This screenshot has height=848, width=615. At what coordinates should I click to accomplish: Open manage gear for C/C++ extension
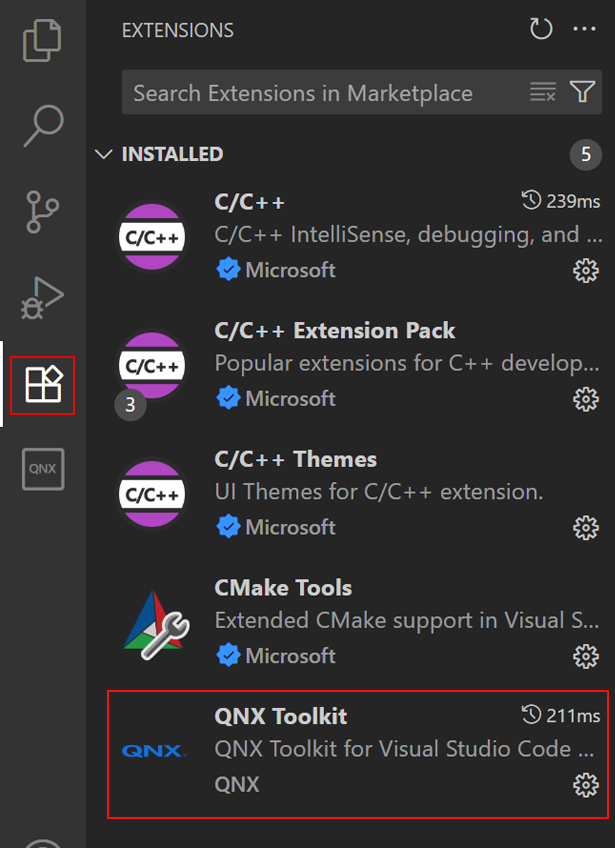[585, 270]
